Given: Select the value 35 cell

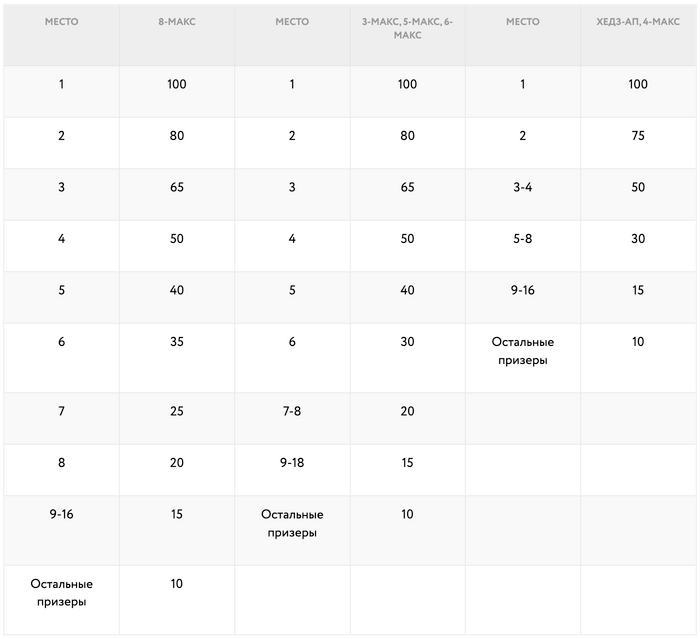Looking at the screenshot, I should (x=177, y=342).
